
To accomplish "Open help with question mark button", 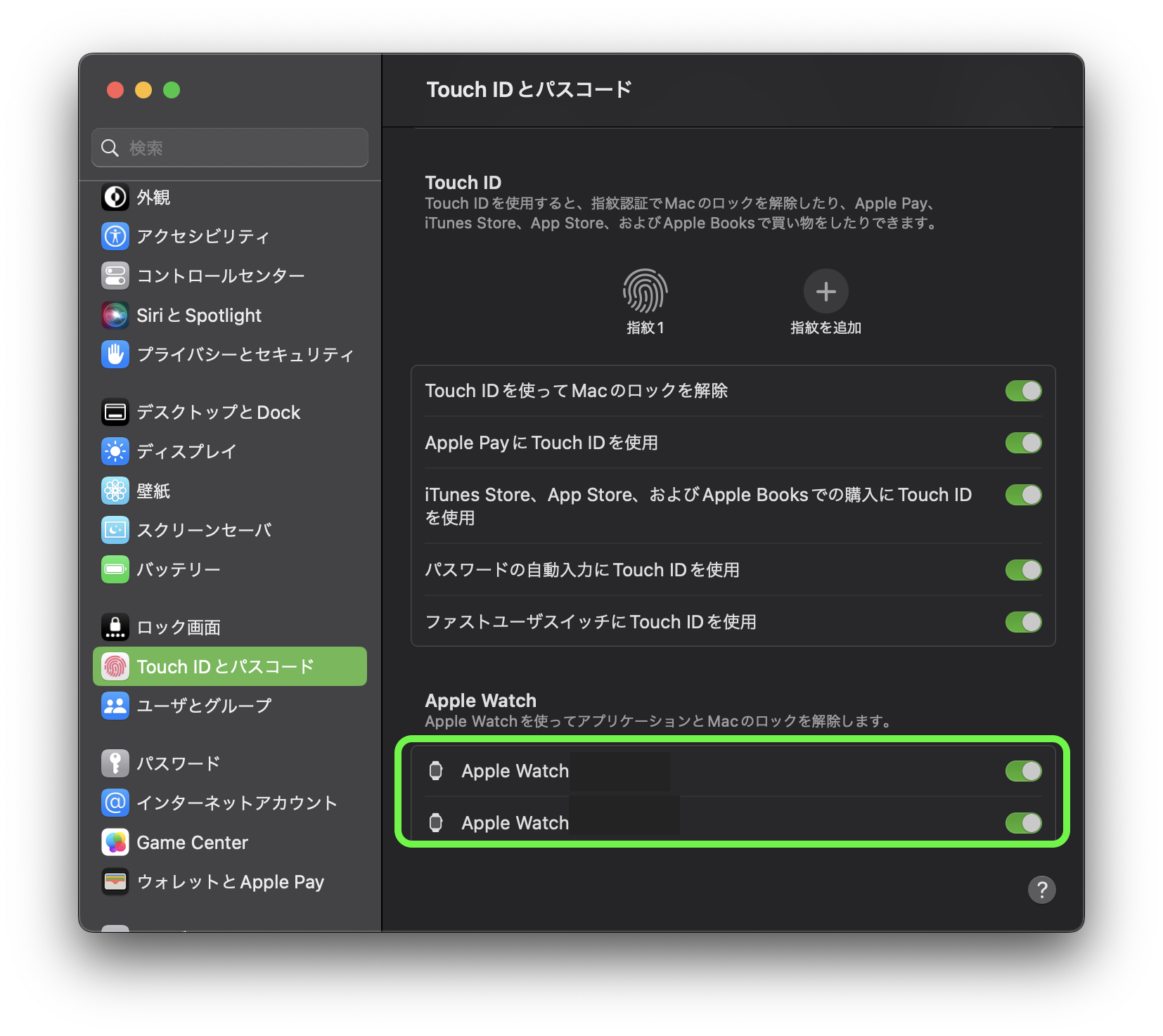I will [x=1042, y=890].
